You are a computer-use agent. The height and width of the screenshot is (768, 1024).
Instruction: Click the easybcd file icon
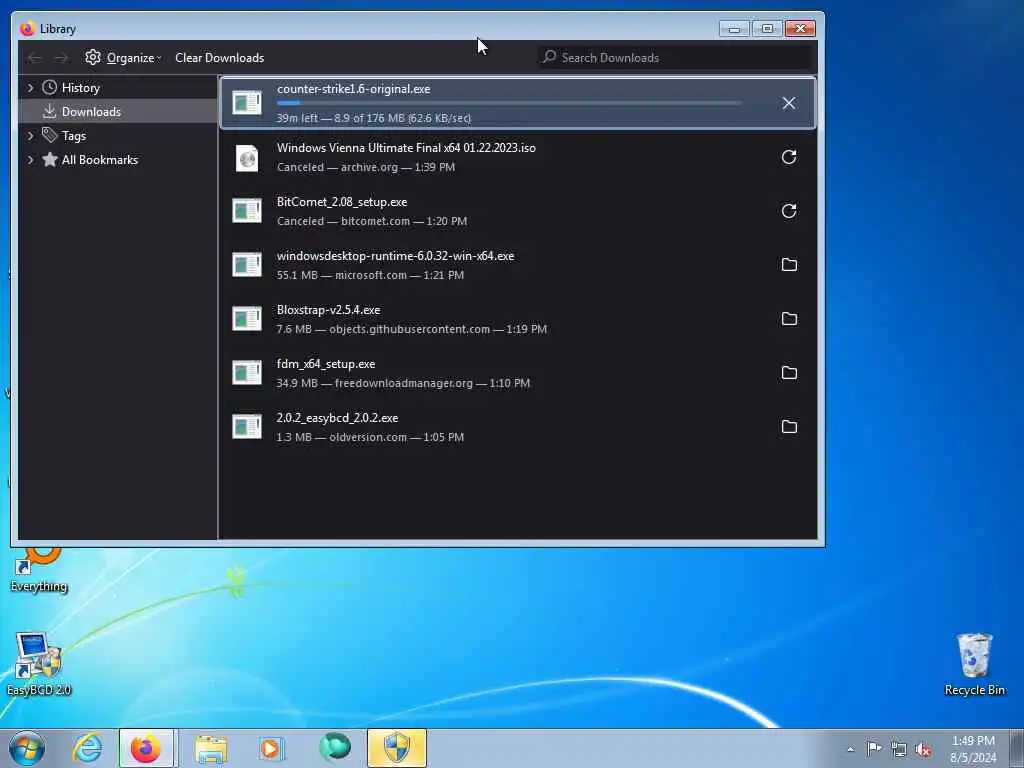click(x=247, y=426)
